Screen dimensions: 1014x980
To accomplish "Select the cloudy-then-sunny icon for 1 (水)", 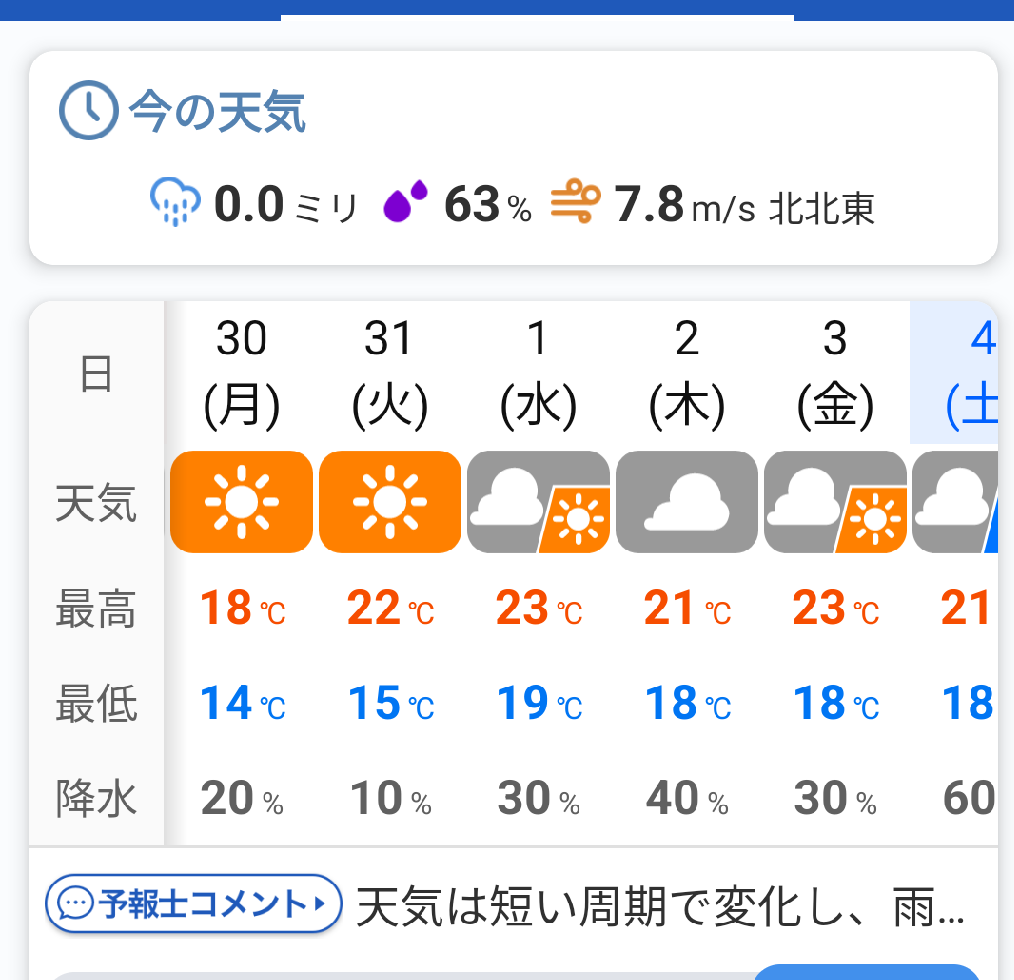I will (x=538, y=501).
